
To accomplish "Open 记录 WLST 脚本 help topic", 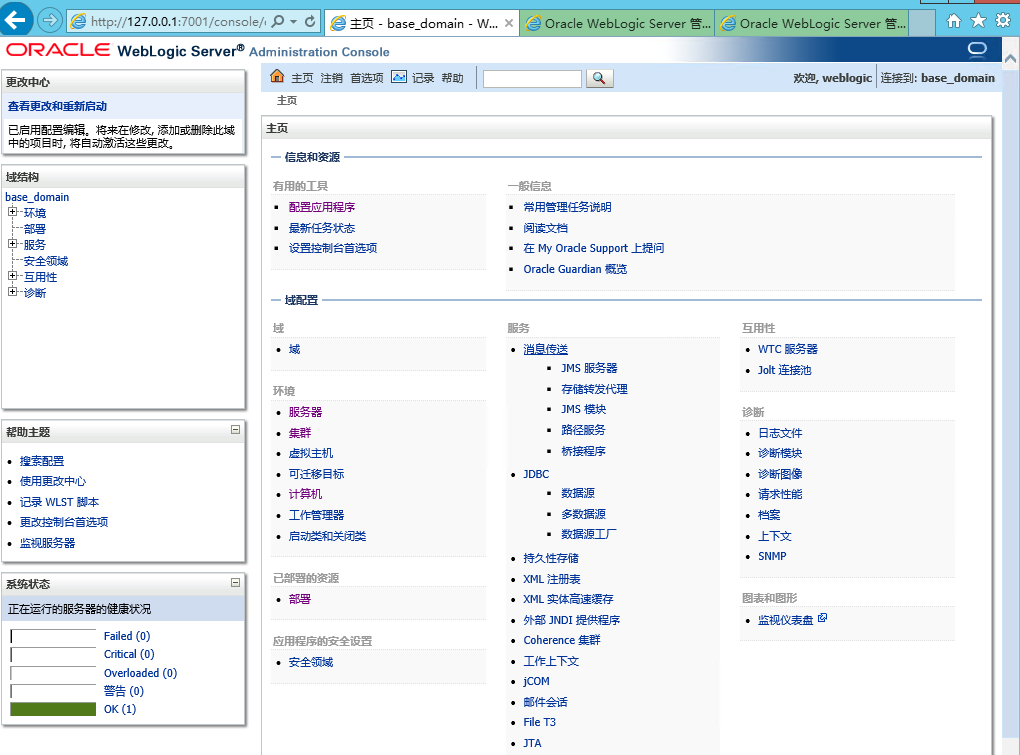I will 59,501.
